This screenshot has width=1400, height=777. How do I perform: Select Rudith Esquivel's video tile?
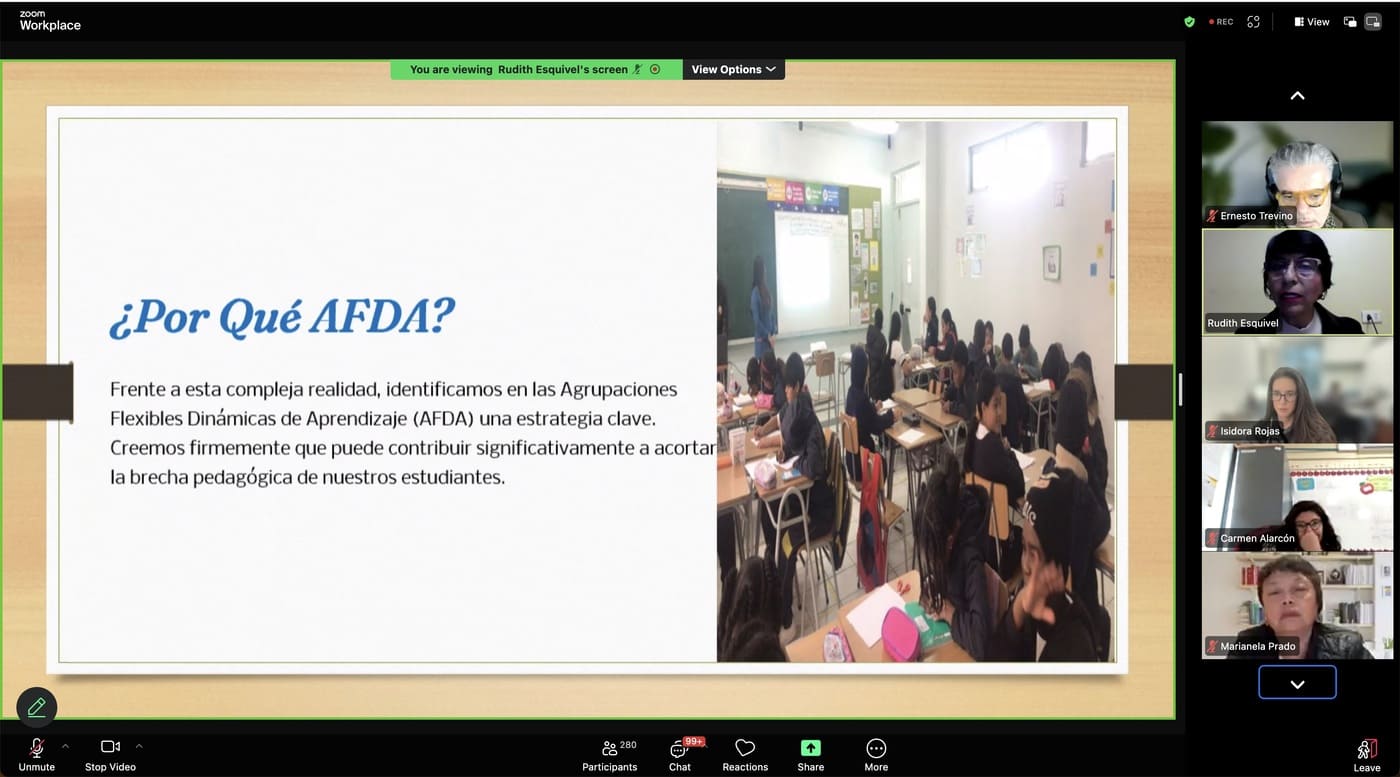[1297, 282]
